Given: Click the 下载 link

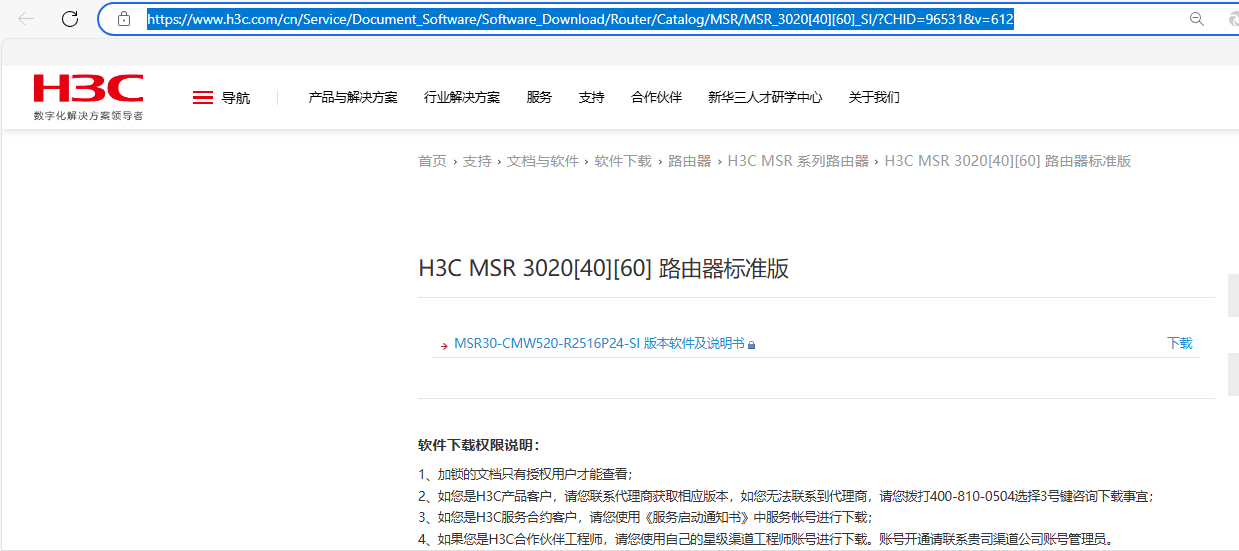Looking at the screenshot, I should [x=1180, y=343].
